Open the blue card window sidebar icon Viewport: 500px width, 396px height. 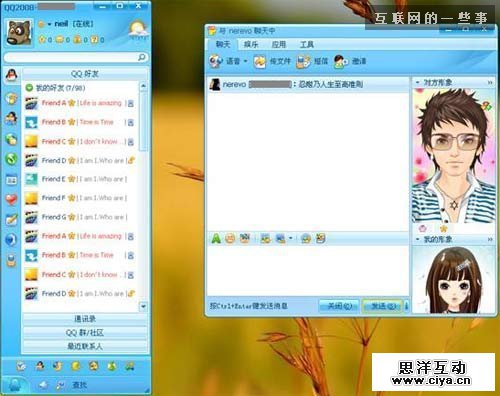click(12, 180)
